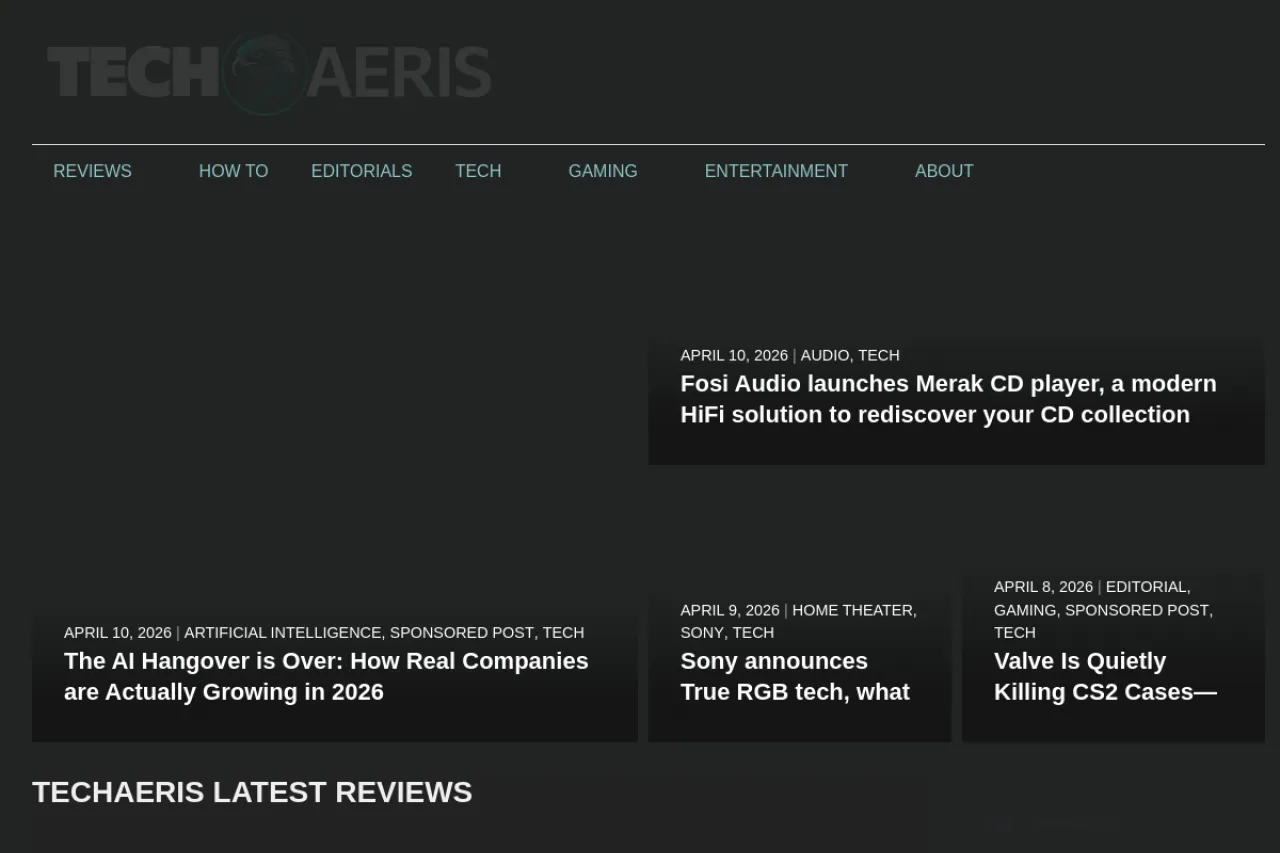
Task: Click the APRIL 10, 2026 date on AI Hangover article
Action: 118,632
